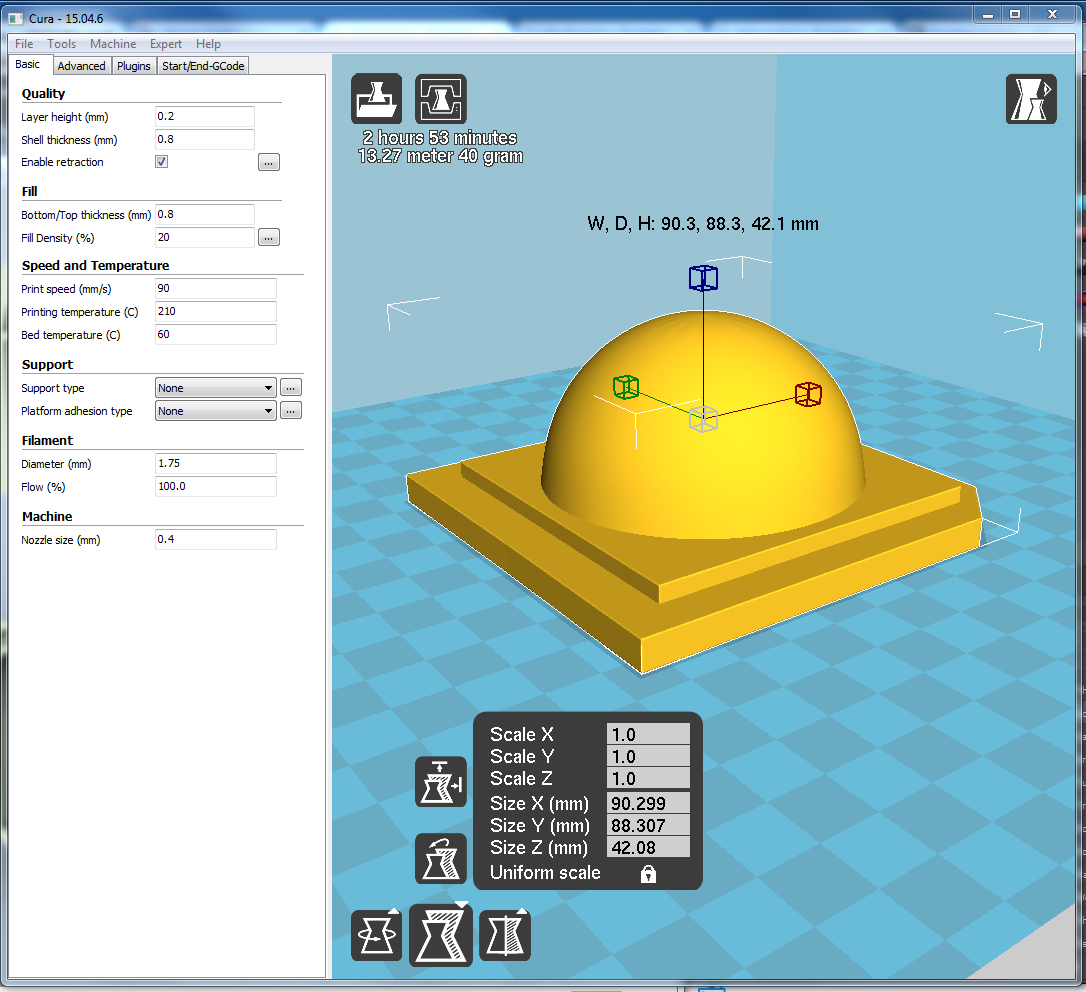Toggle the Uniform scale lock

(x=648, y=874)
